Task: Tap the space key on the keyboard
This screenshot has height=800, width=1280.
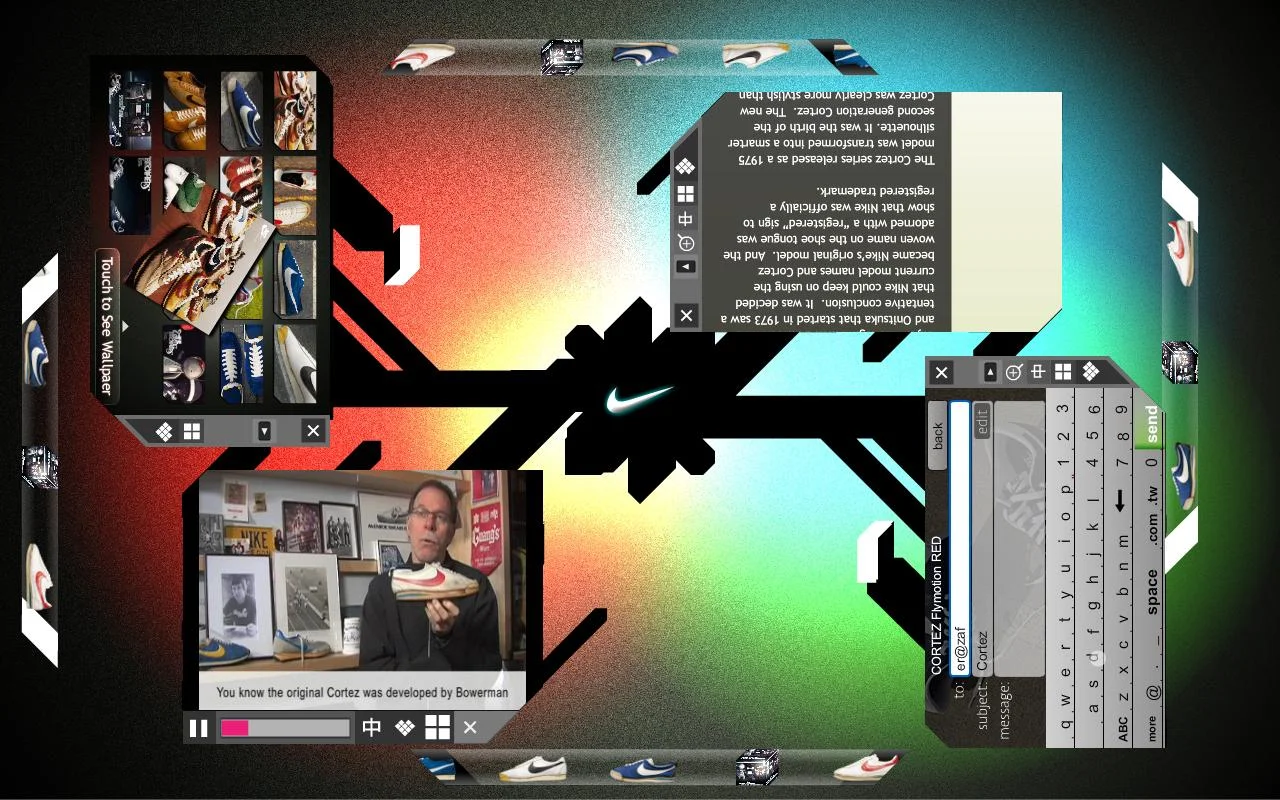Action: (x=1151, y=592)
